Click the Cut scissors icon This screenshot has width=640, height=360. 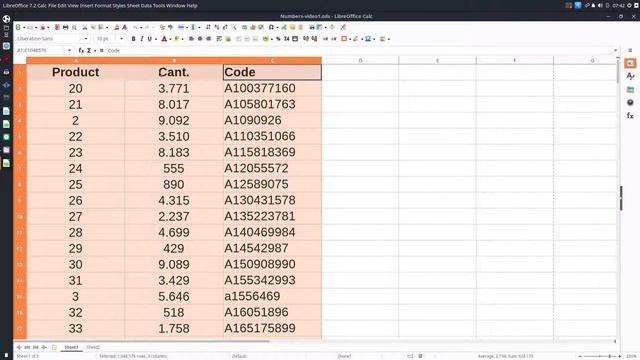coord(84,27)
